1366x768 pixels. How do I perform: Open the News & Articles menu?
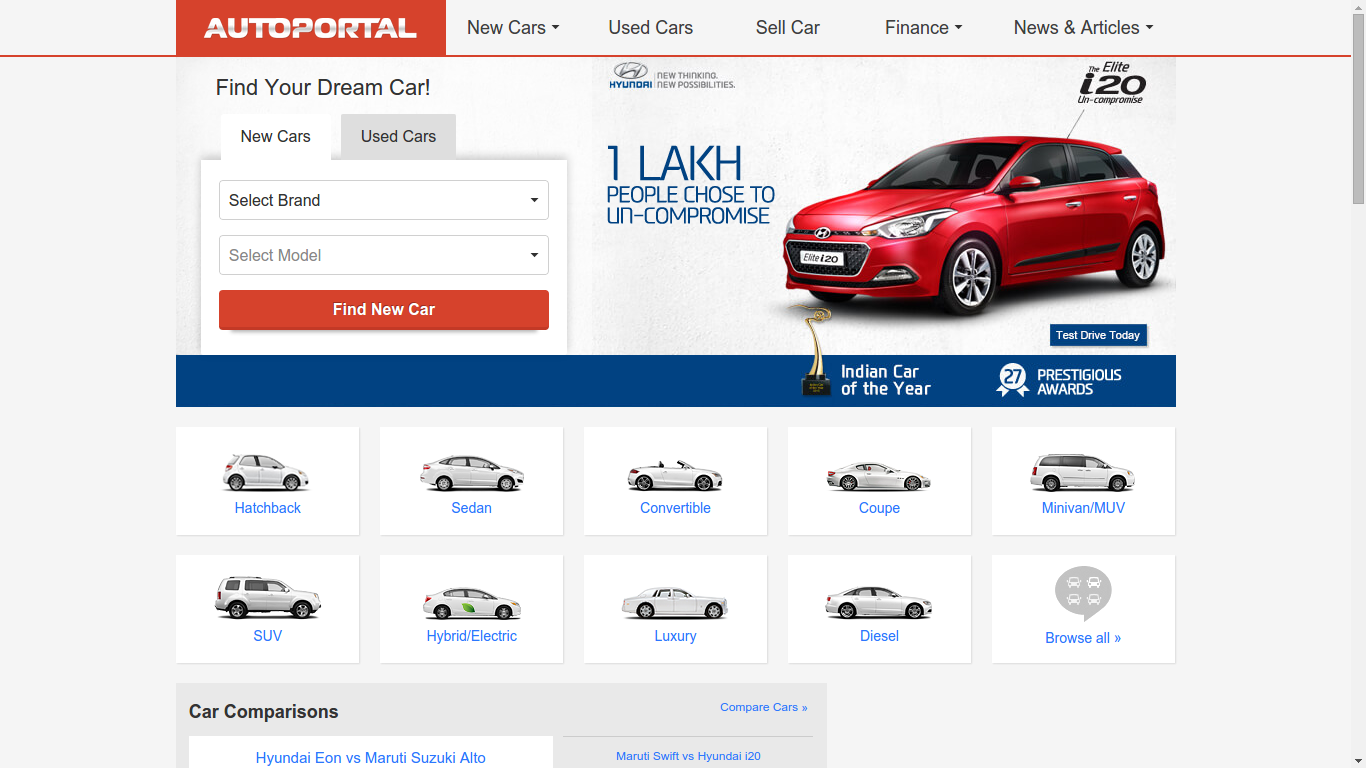pos(1083,28)
